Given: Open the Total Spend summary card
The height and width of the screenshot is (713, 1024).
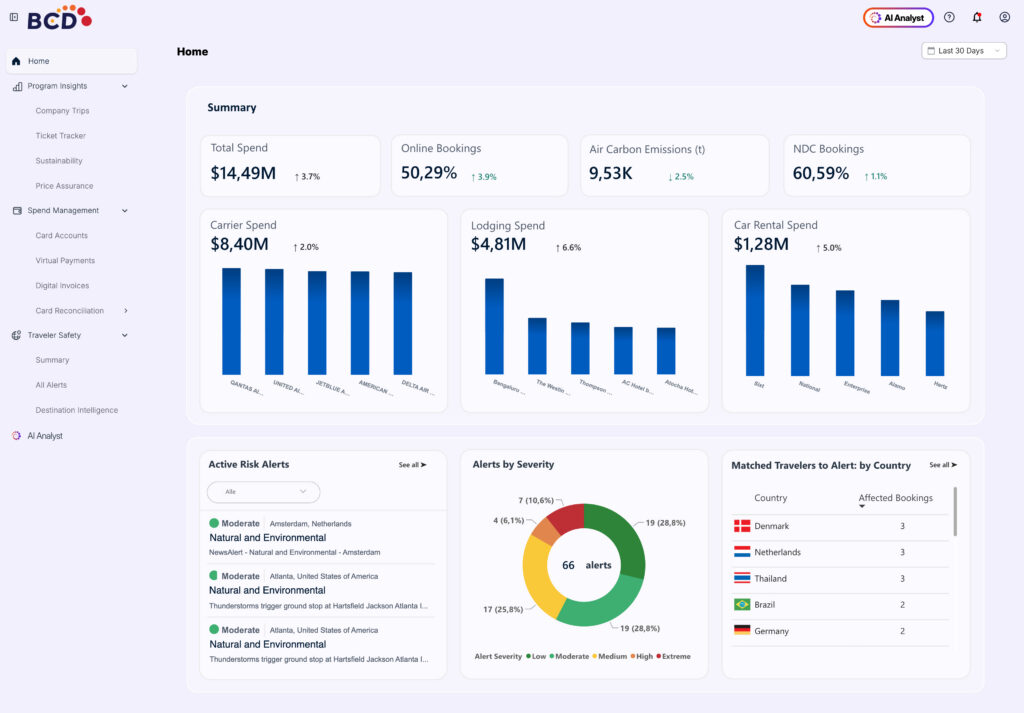Looking at the screenshot, I should point(290,165).
